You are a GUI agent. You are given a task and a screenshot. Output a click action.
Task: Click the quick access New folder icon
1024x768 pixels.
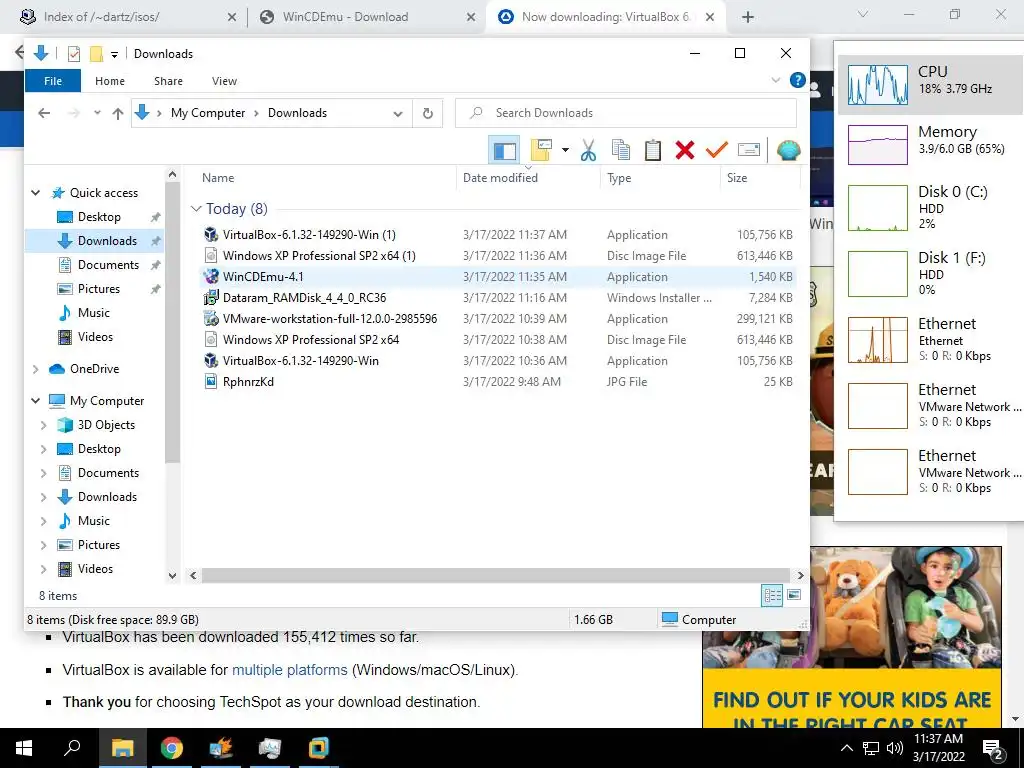point(96,54)
